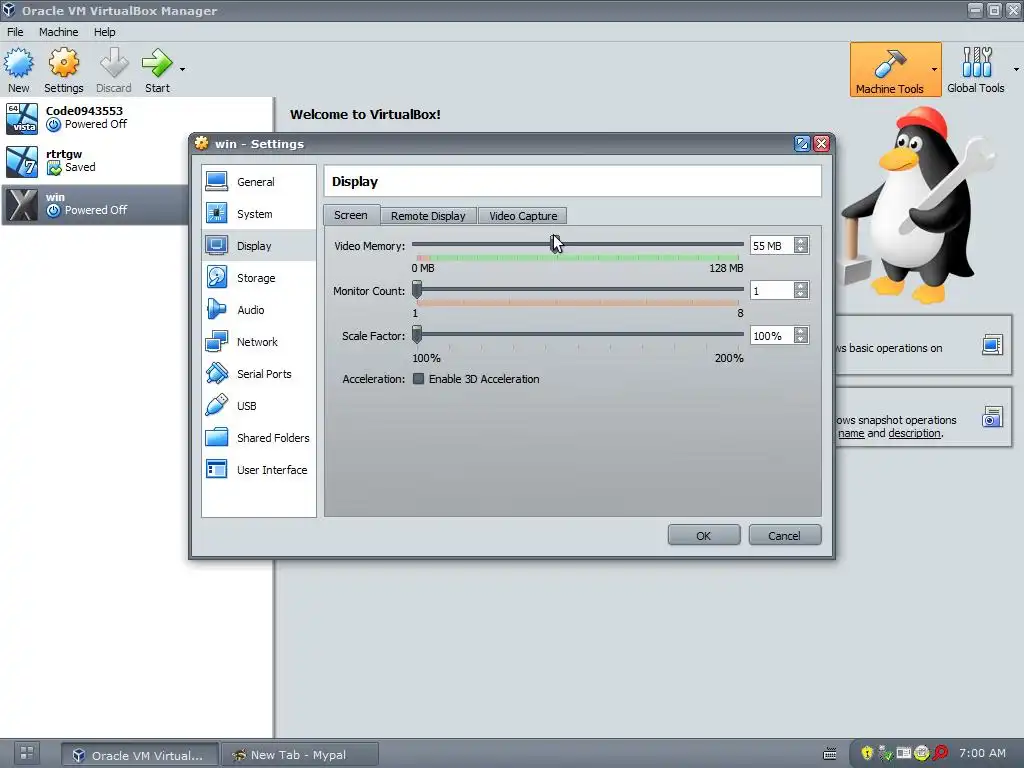
Task: Click OK in the settings dialog
Action: tap(704, 536)
